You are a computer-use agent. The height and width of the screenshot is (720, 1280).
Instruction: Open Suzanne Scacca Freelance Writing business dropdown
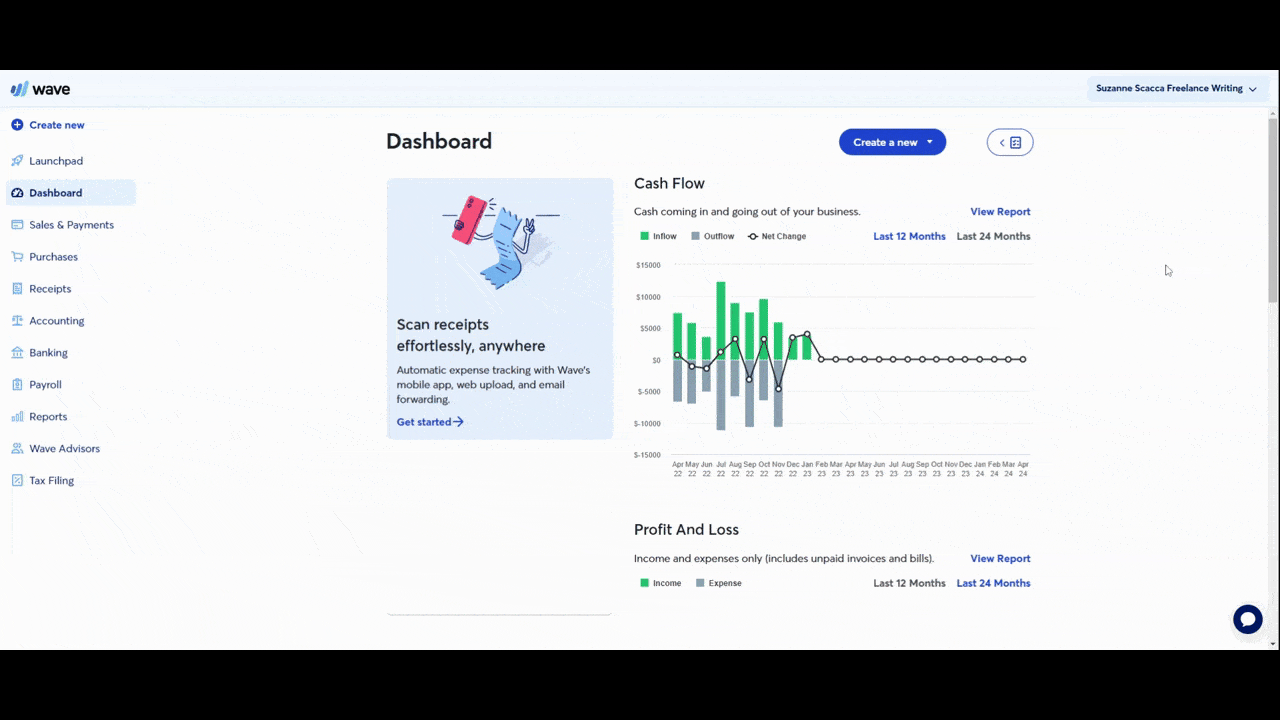[x=1177, y=89]
